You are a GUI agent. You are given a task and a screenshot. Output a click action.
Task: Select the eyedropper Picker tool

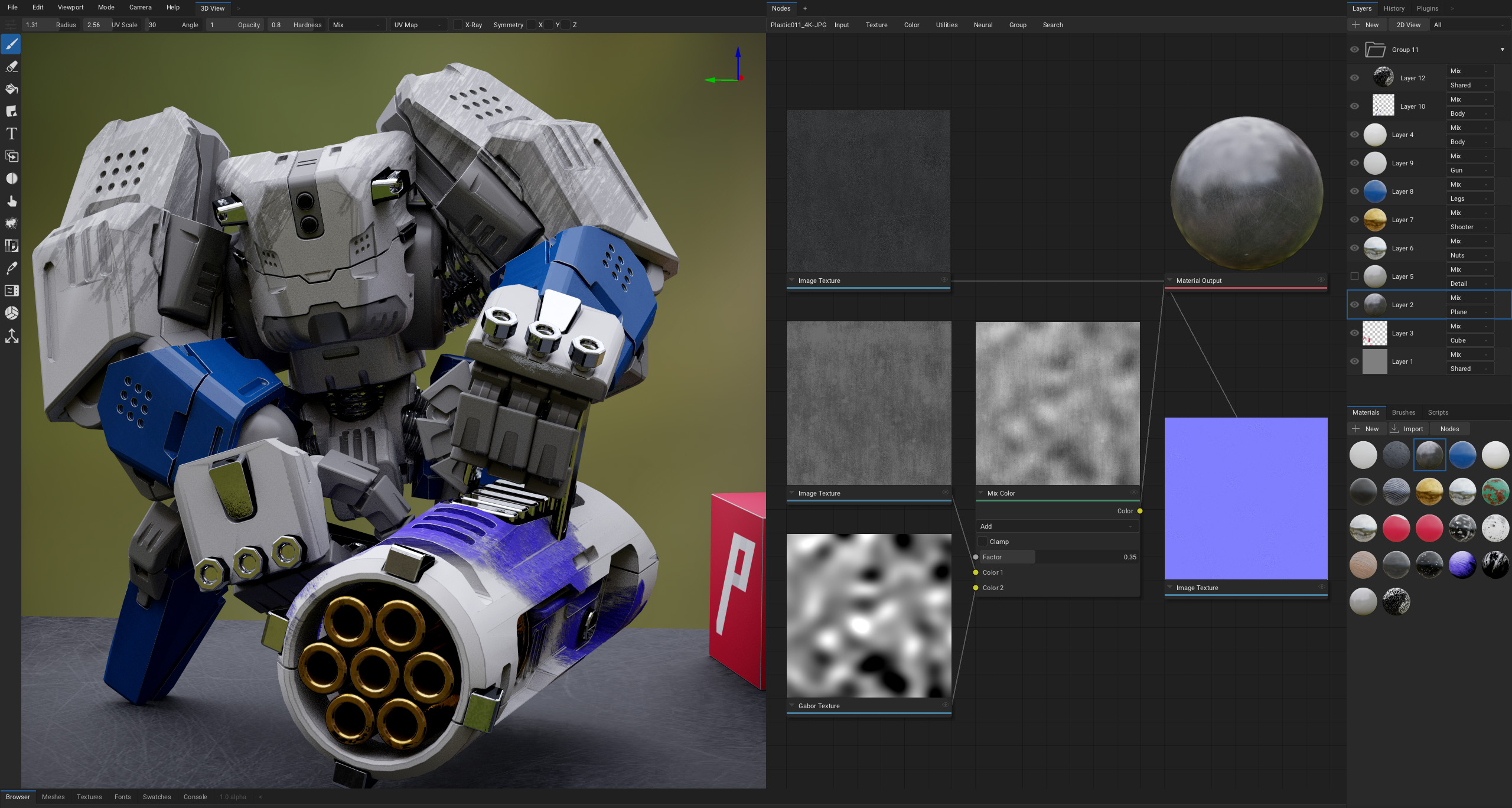11,268
